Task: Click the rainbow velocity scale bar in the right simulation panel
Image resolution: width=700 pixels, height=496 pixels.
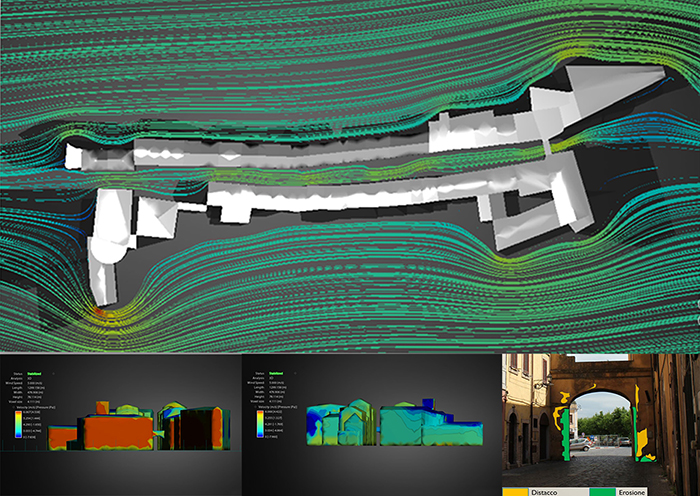Action: click(x=260, y=424)
